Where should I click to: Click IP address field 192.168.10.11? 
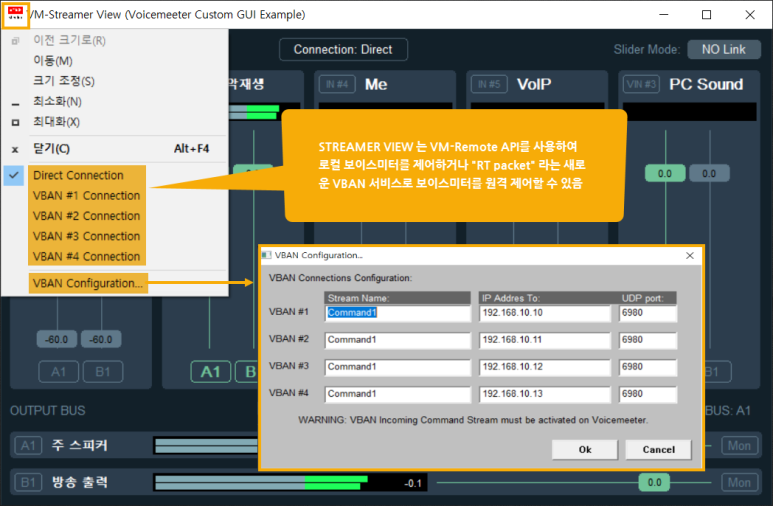point(545,340)
